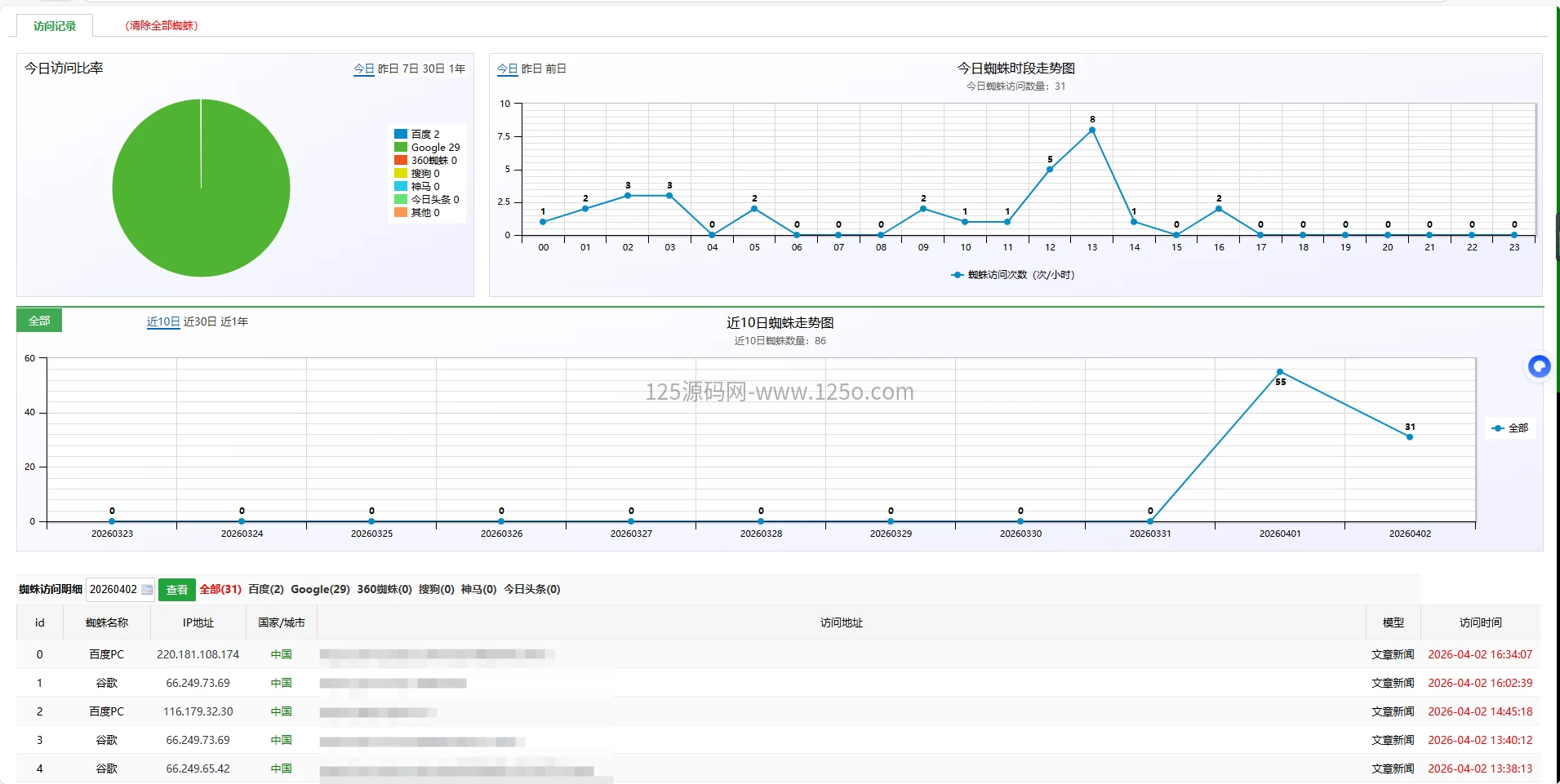The height and width of the screenshot is (784, 1560).
Task: Select the green 全部 tab above trend chart
Action: [x=39, y=321]
